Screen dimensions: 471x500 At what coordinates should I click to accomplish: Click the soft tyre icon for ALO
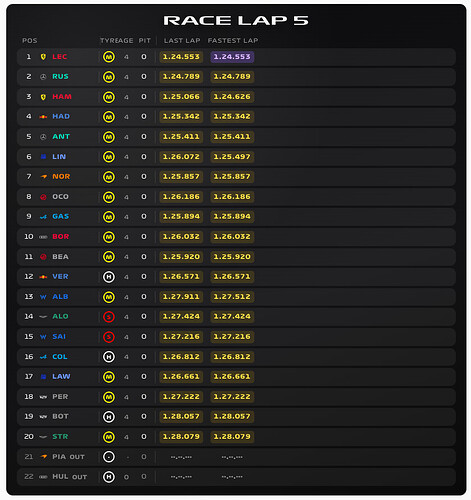pos(109,317)
